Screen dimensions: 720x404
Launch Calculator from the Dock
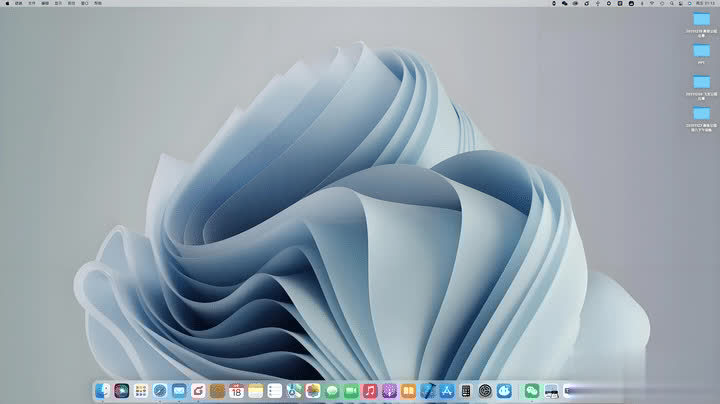coord(466,391)
